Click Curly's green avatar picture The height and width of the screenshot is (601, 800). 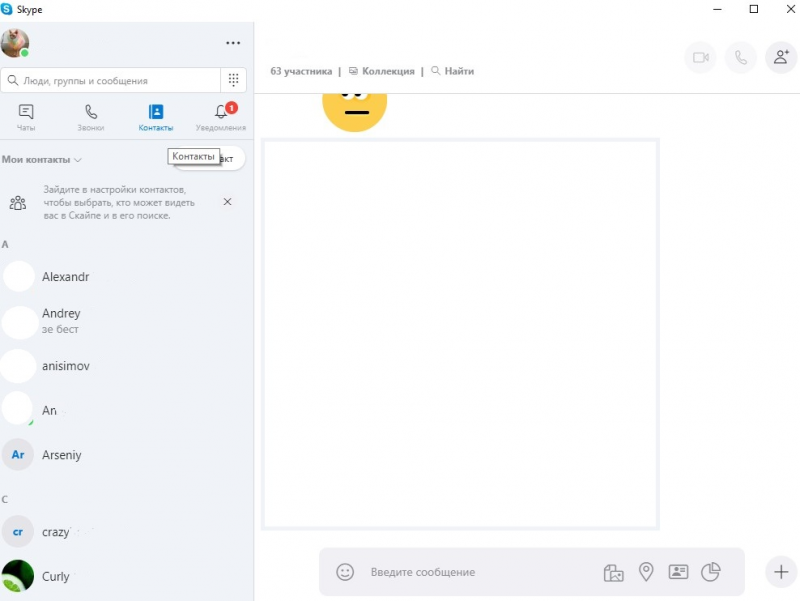click(x=18, y=576)
